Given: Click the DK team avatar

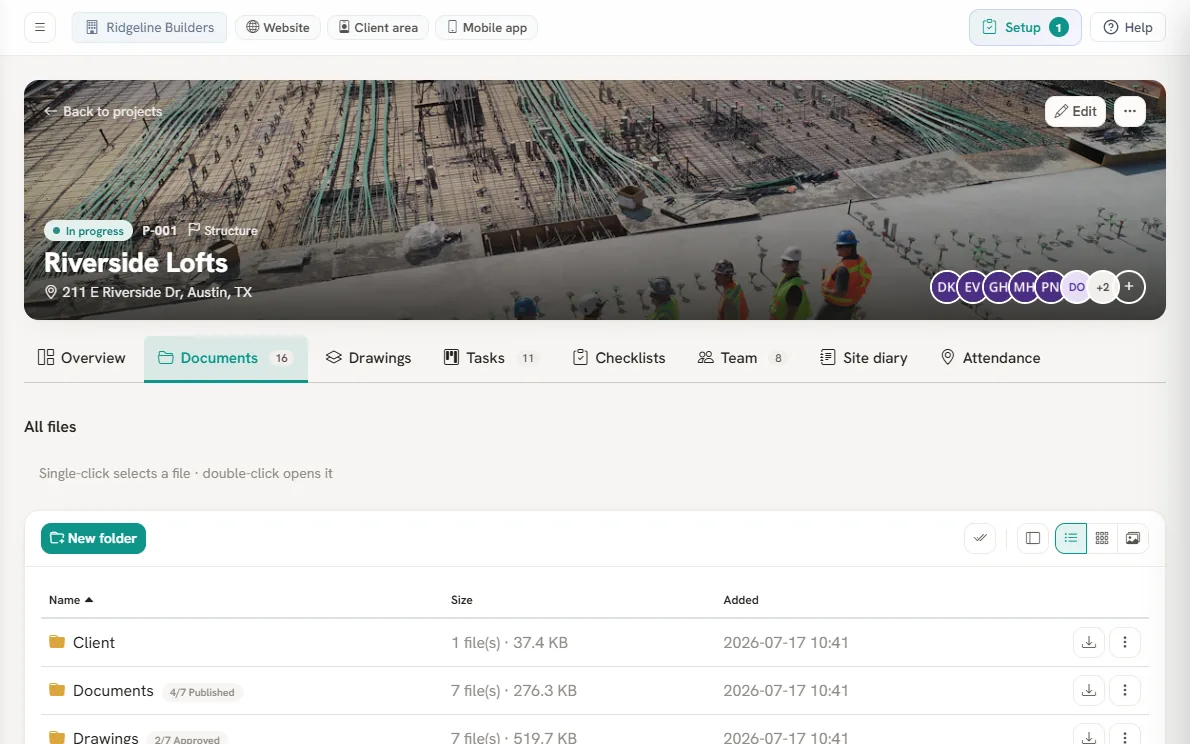Looking at the screenshot, I should click(946, 287).
